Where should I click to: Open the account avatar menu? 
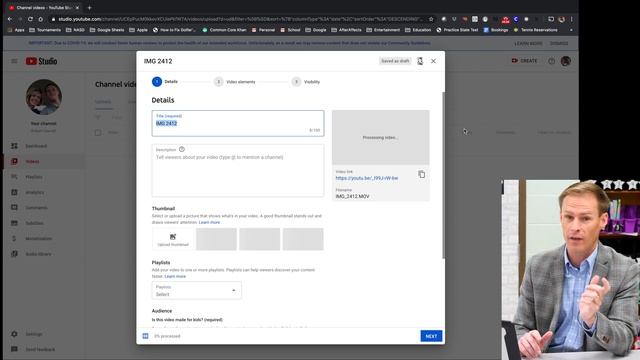pyautogui.click(x=565, y=61)
